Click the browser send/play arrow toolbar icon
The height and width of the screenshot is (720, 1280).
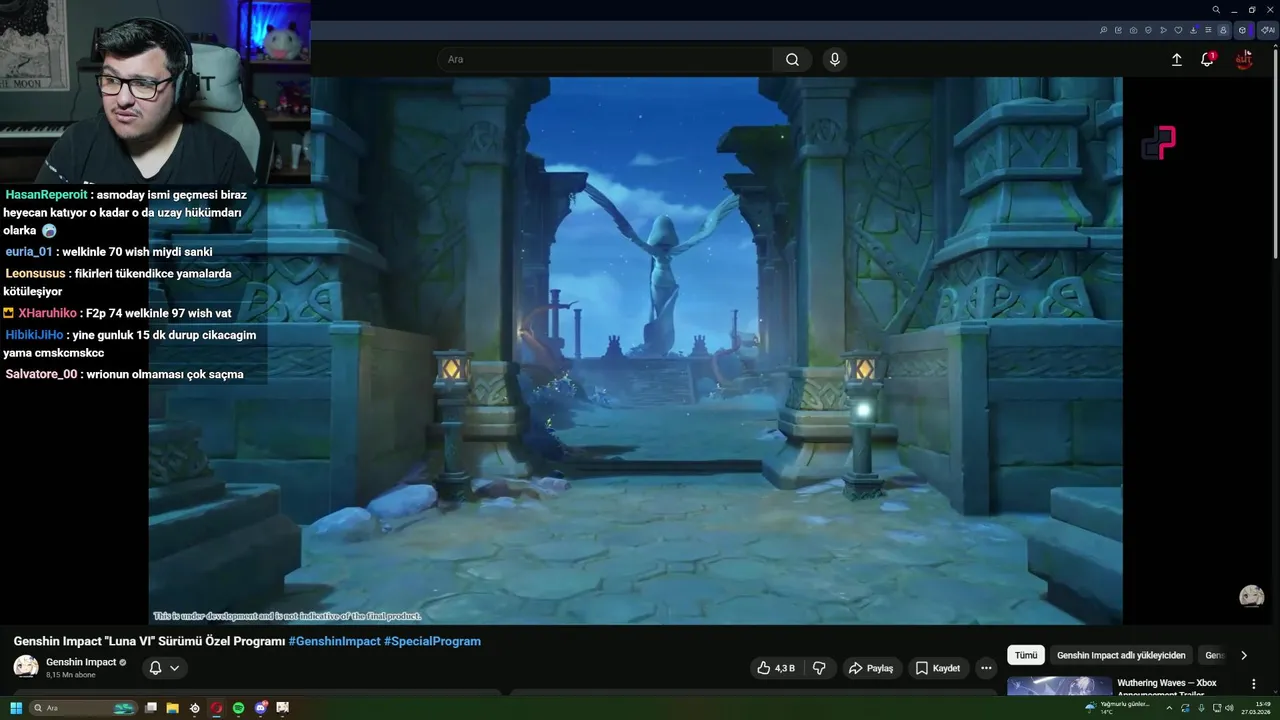(x=1163, y=30)
